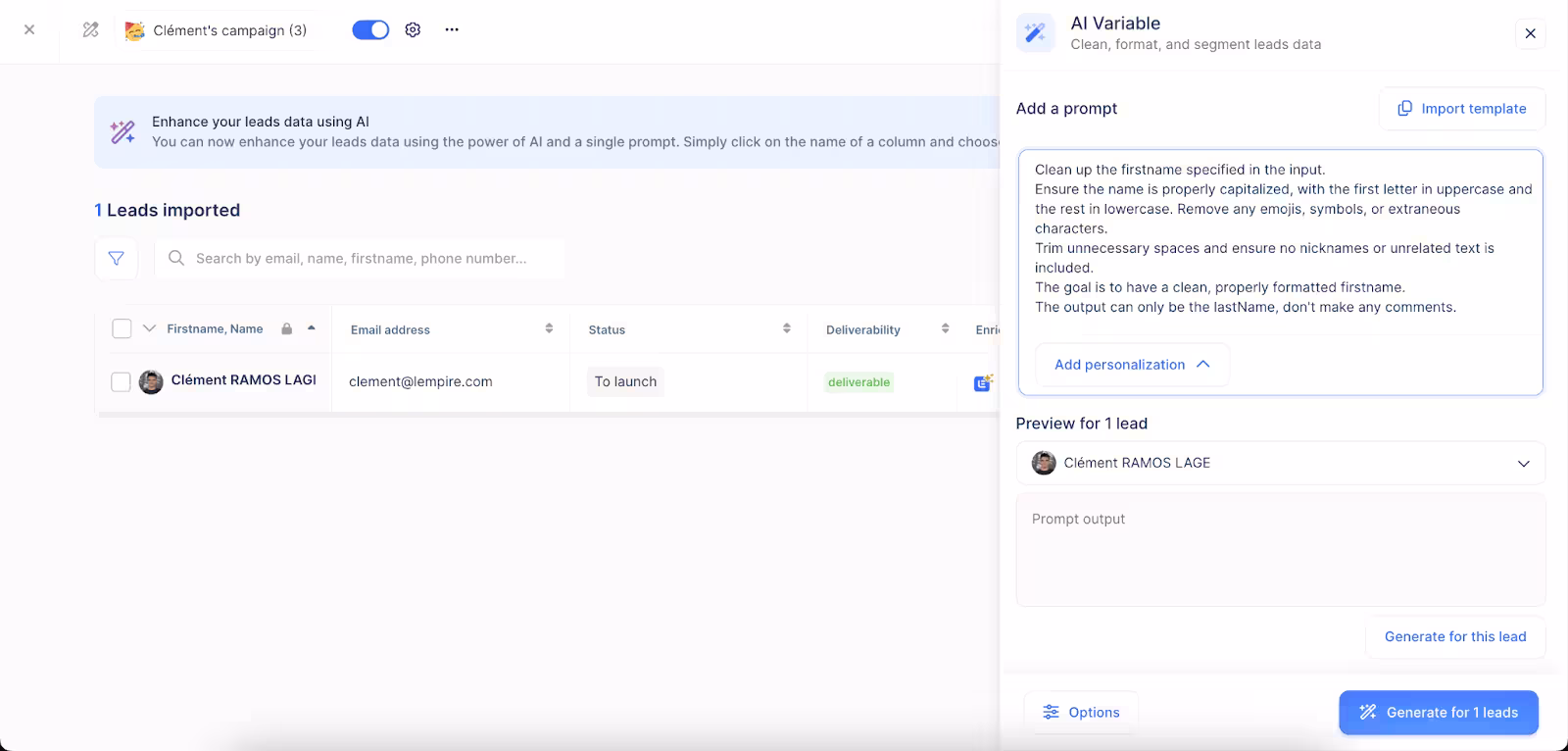Toggle the campaign active switch
The image size is (1568, 751).
click(x=370, y=30)
